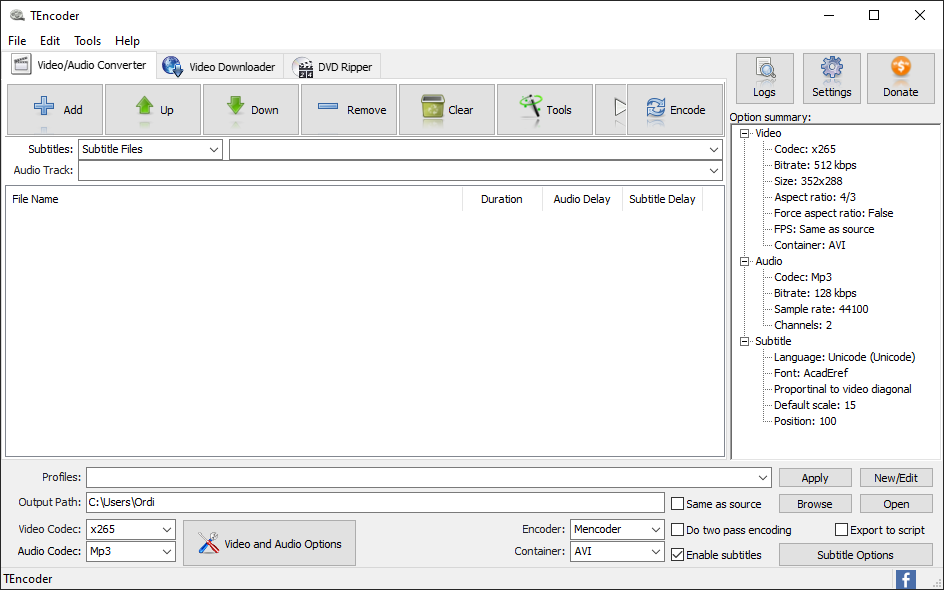The image size is (944, 590).
Task: Select 'Position: 100' tree row
Action: (805, 421)
